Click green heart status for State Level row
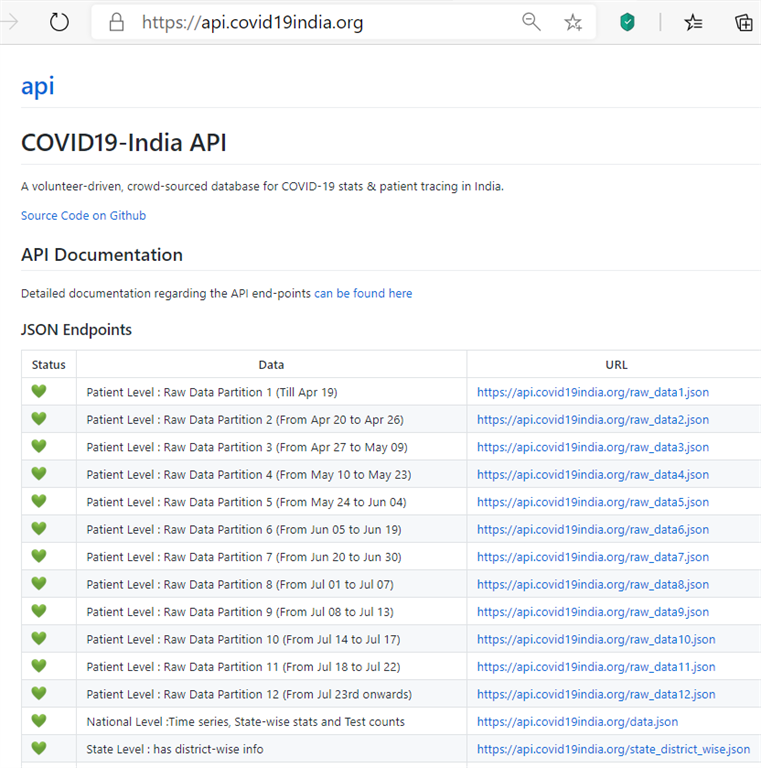The width and height of the screenshot is (761, 768). (39, 748)
